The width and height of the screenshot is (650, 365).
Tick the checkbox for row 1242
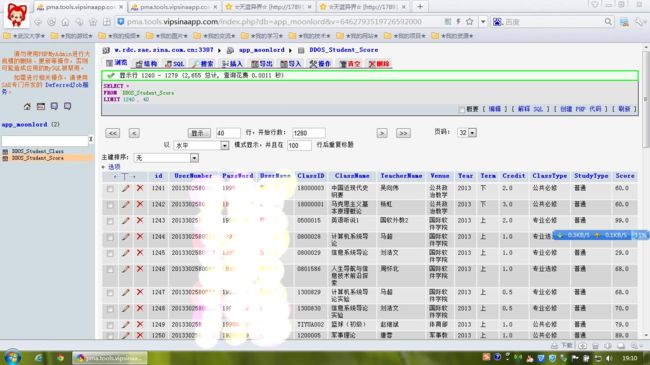tap(110, 205)
